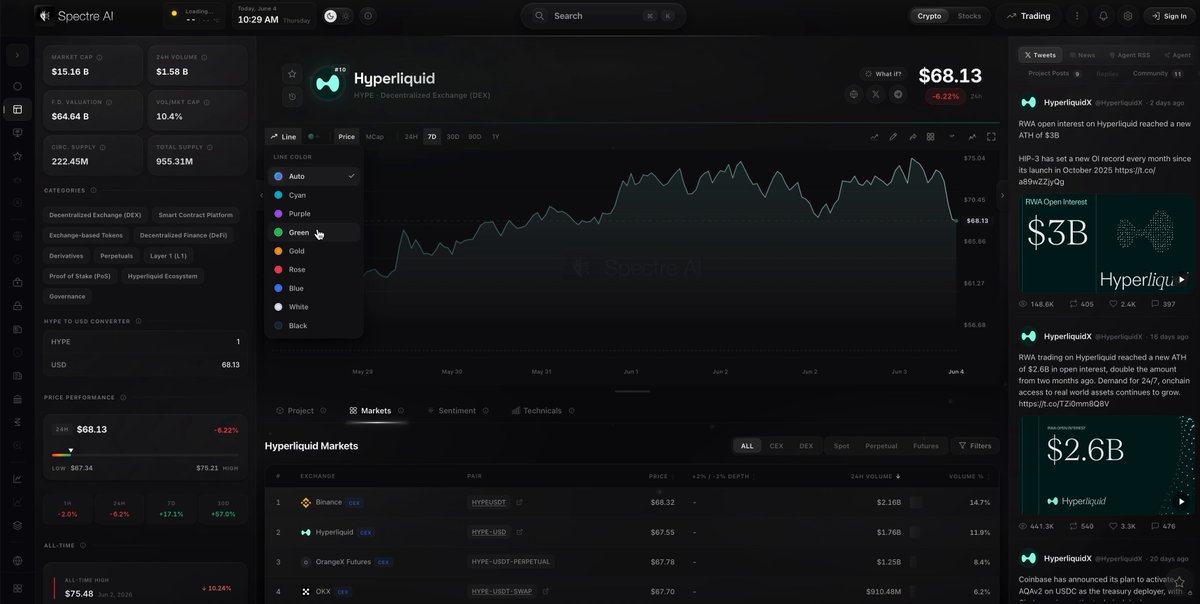Click the HYPE amount field in the converter
Image resolution: width=1200 pixels, height=604 pixels.
pyautogui.click(x=145, y=342)
